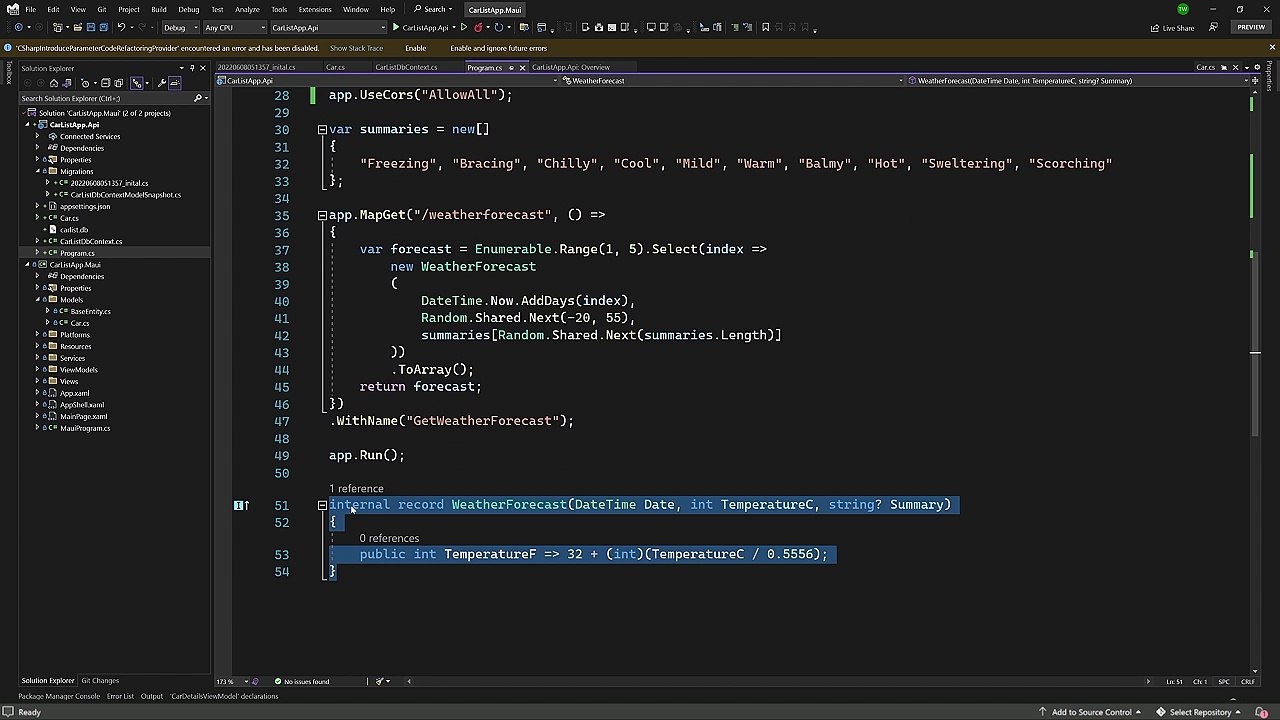The width and height of the screenshot is (1280, 720).
Task: Switch to CarListDbContext.cs editor tab
Action: pyautogui.click(x=406, y=67)
